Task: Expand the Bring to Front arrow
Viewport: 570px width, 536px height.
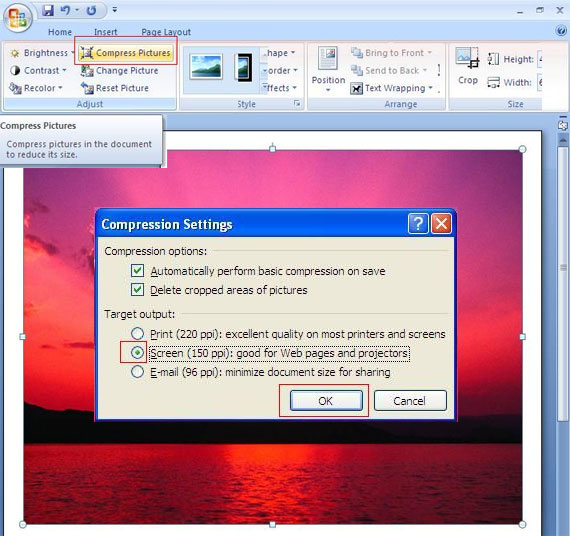Action: tap(429, 53)
